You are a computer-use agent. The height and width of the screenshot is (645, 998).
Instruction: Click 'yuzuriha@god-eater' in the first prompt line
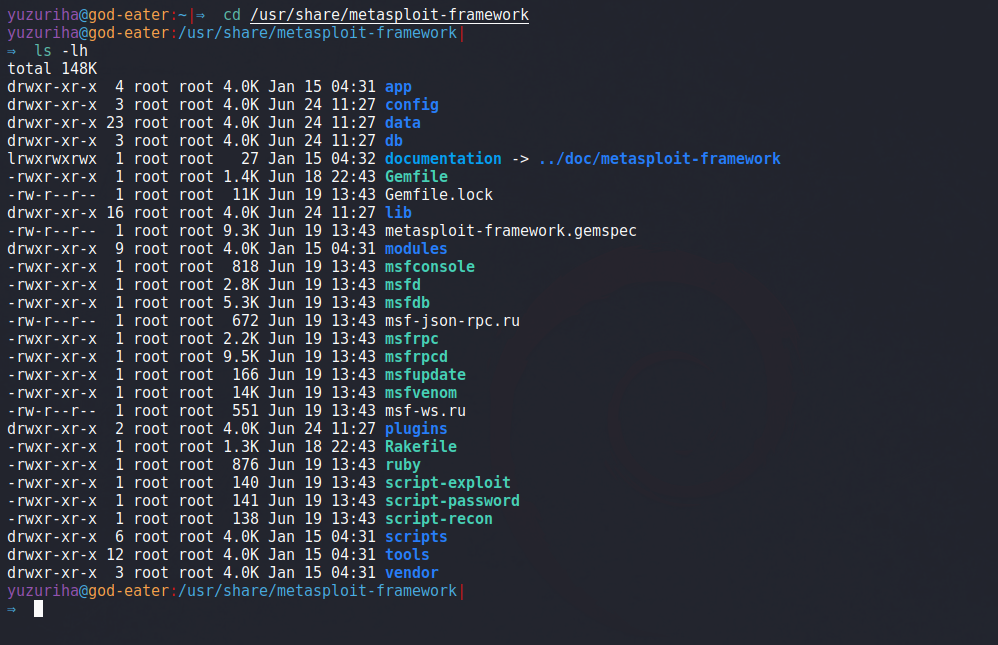pos(88,15)
